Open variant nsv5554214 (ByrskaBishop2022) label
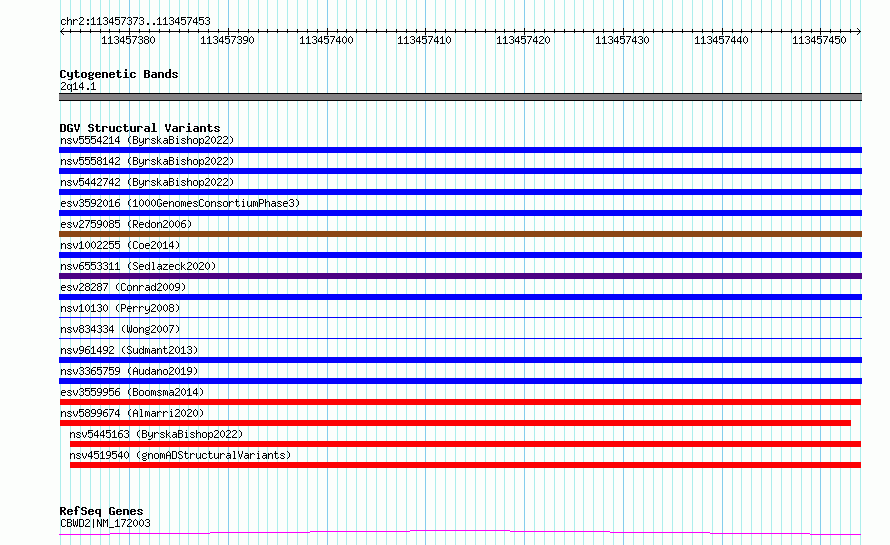Image resolution: width=890 pixels, height=545 pixels. pyautogui.click(x=147, y=140)
